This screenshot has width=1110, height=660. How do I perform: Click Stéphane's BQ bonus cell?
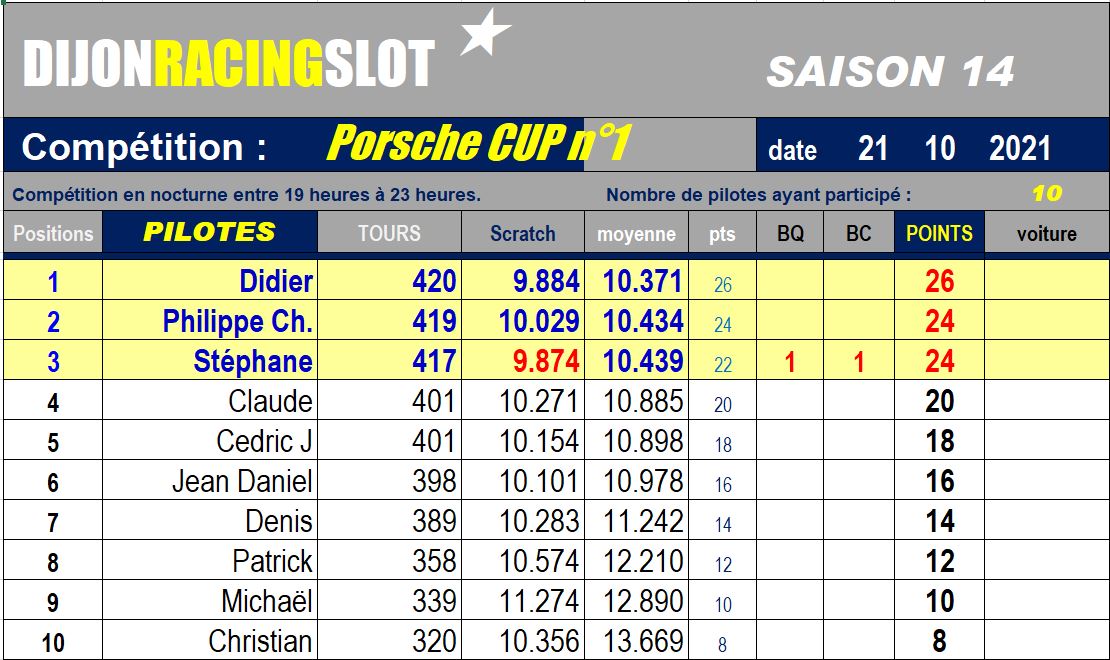coord(790,360)
